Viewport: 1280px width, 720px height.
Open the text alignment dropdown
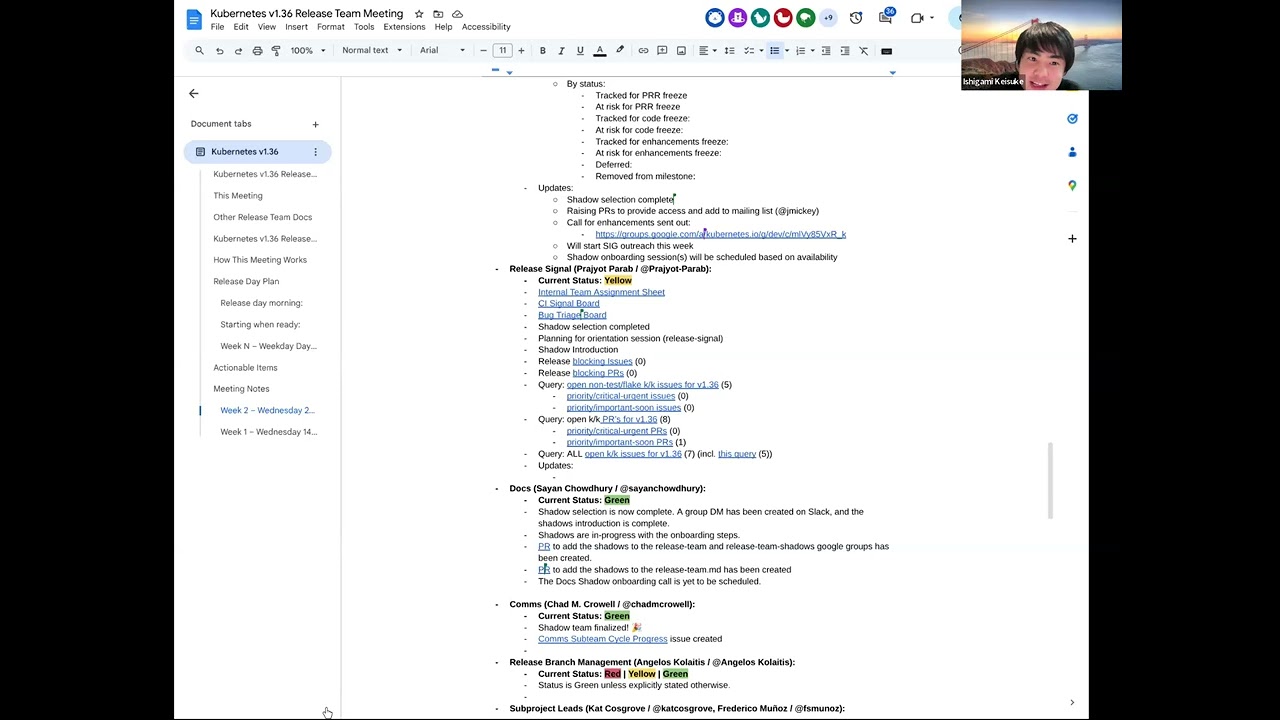point(707,51)
